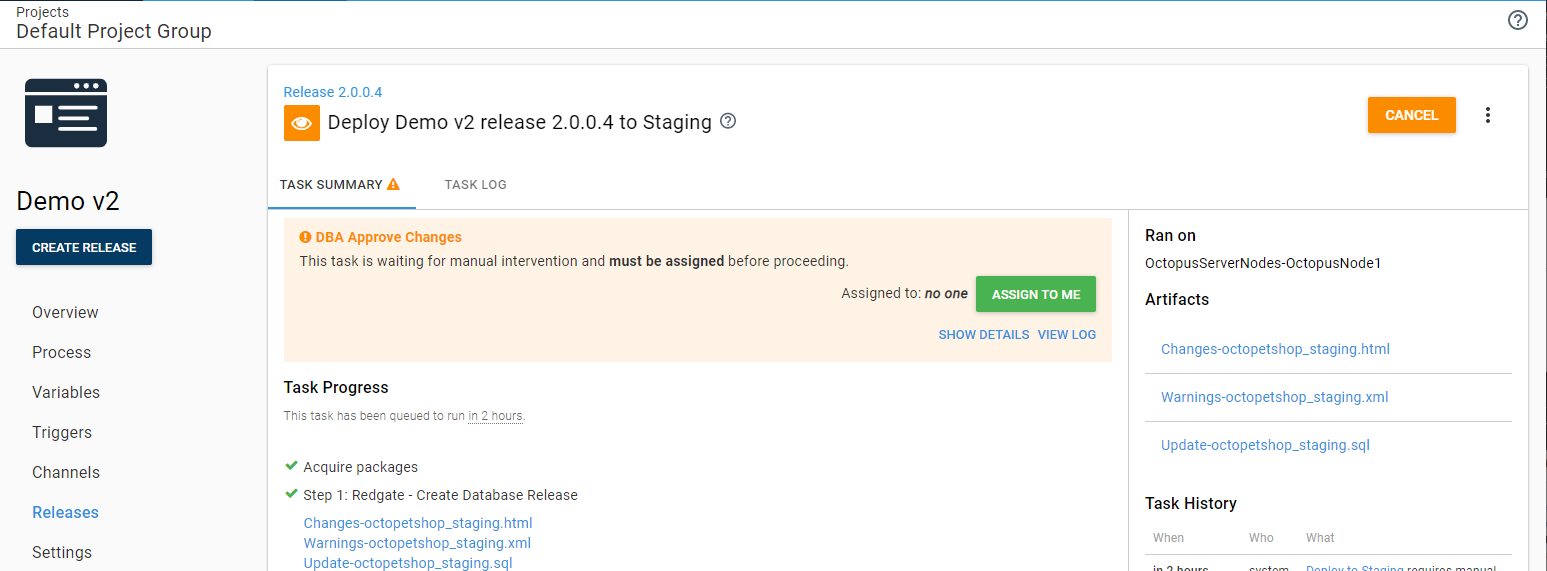This screenshot has height=571, width=1547.
Task: Click green checkmark beside Acquire packages
Action: click(x=291, y=466)
